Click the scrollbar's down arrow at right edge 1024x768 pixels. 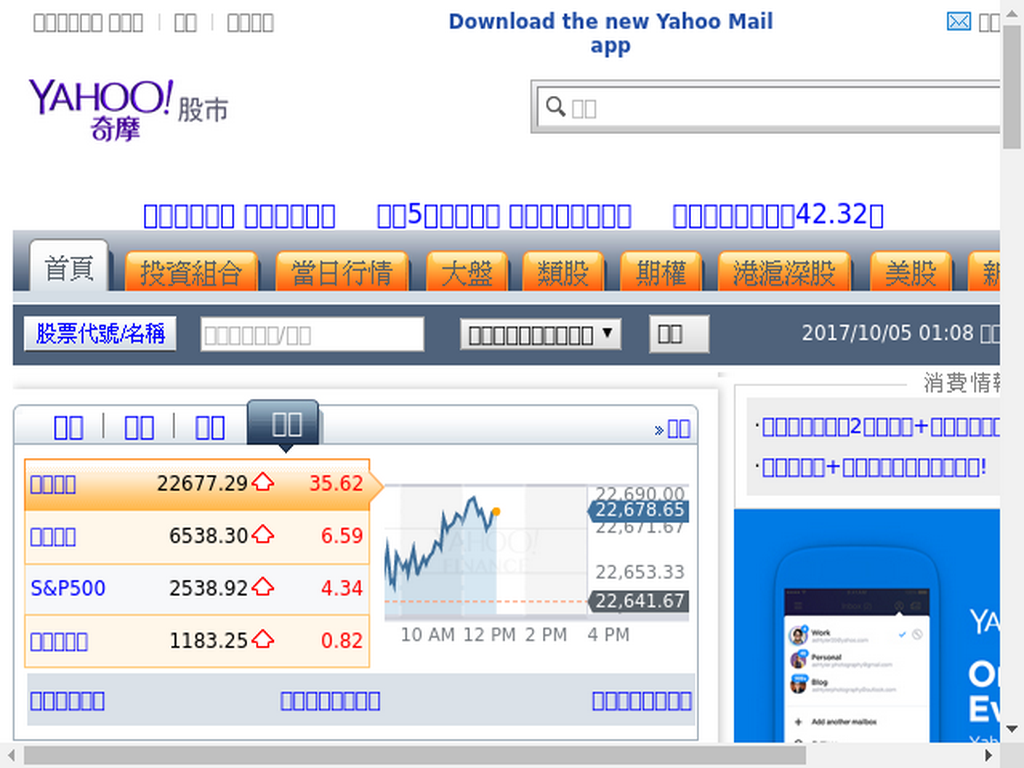click(1012, 729)
